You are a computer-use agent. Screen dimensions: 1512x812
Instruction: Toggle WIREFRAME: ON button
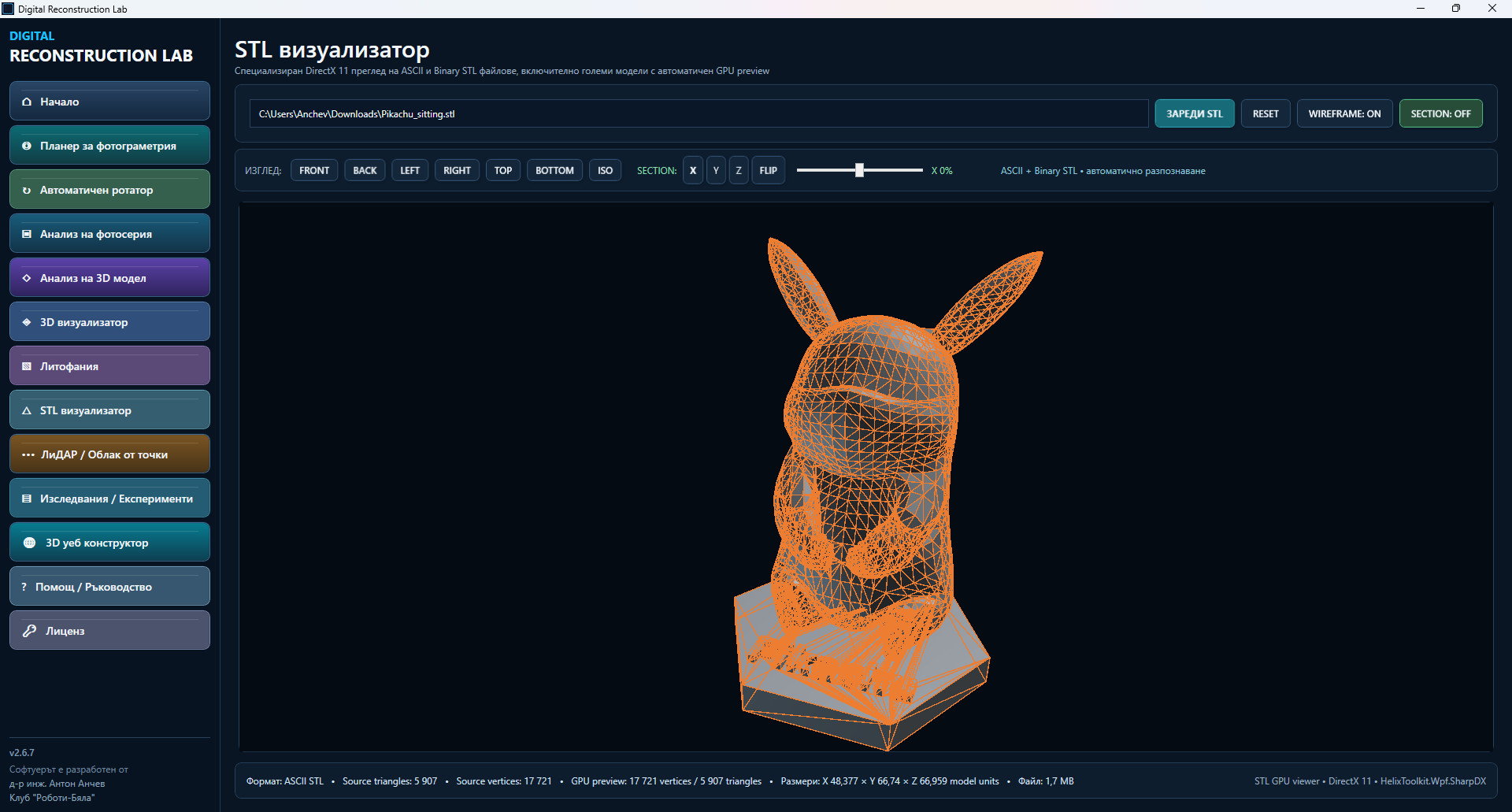pyautogui.click(x=1344, y=113)
